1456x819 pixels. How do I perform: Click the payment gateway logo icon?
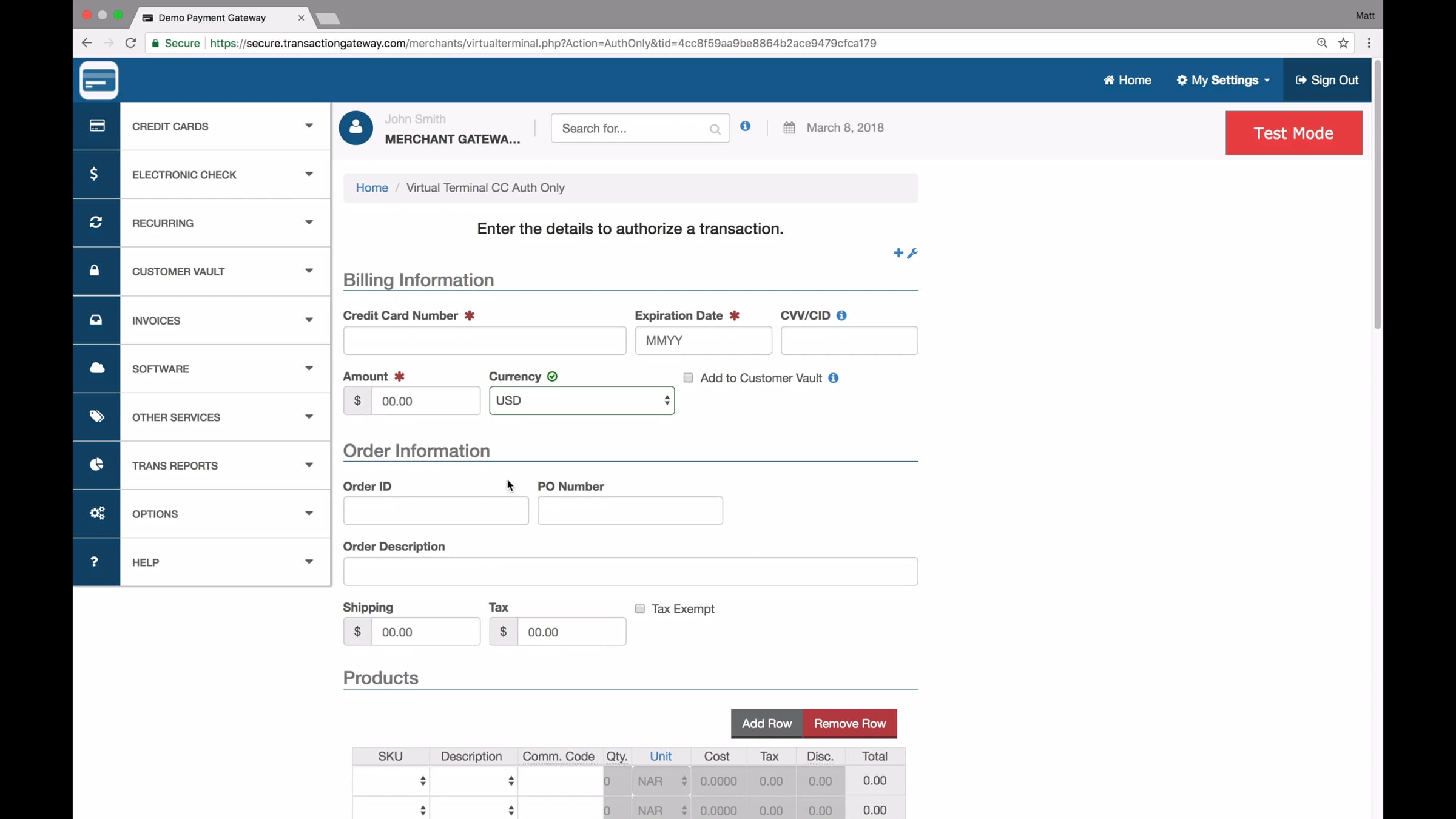point(99,80)
